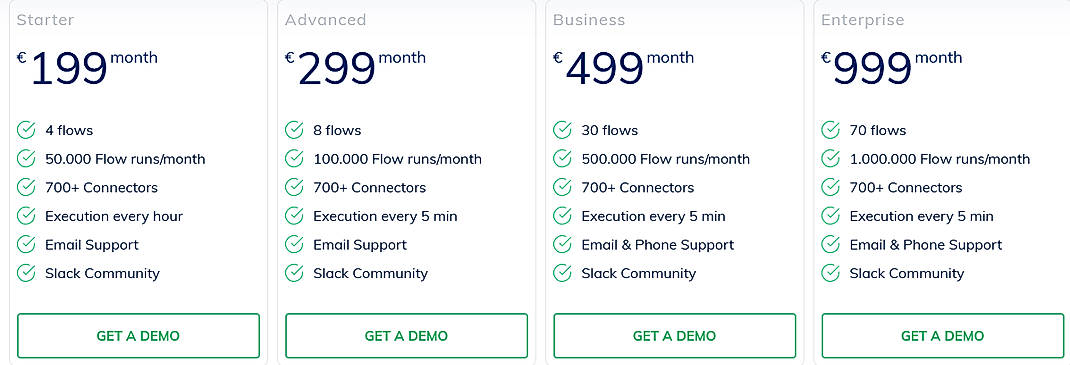Click Advanced's Slack Community checkmark icon

294,273
